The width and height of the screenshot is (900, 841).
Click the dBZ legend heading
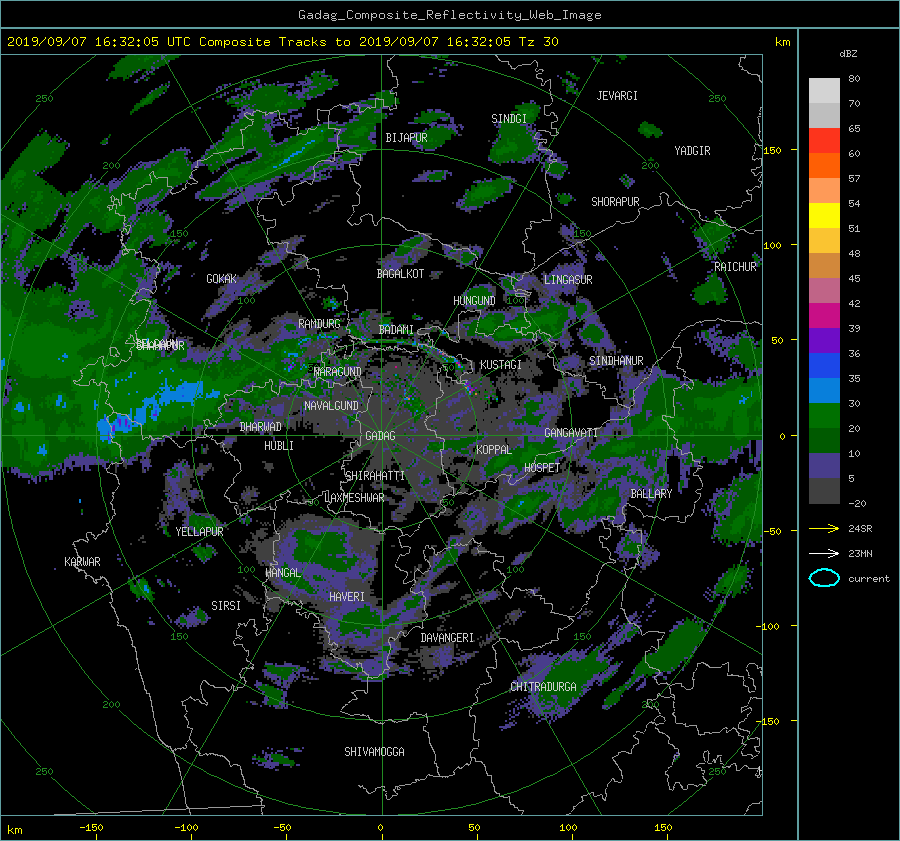[x=848, y=53]
